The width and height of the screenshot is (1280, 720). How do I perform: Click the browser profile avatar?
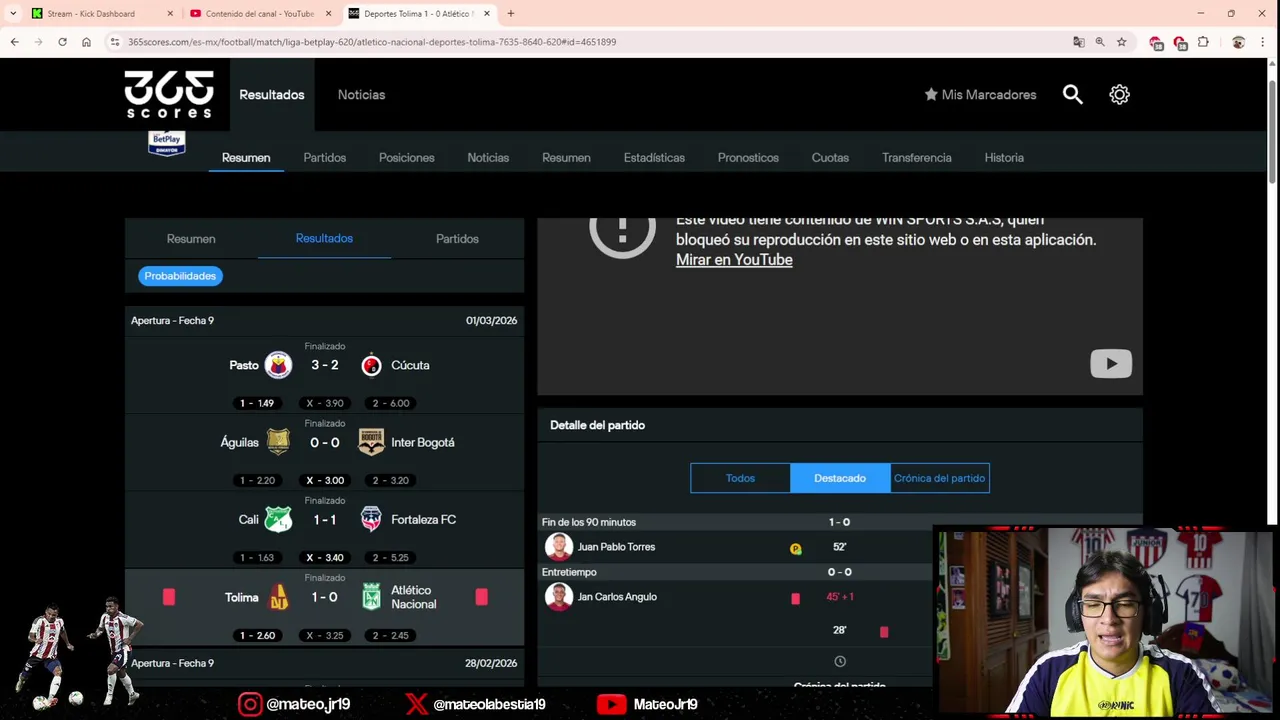tap(1238, 42)
